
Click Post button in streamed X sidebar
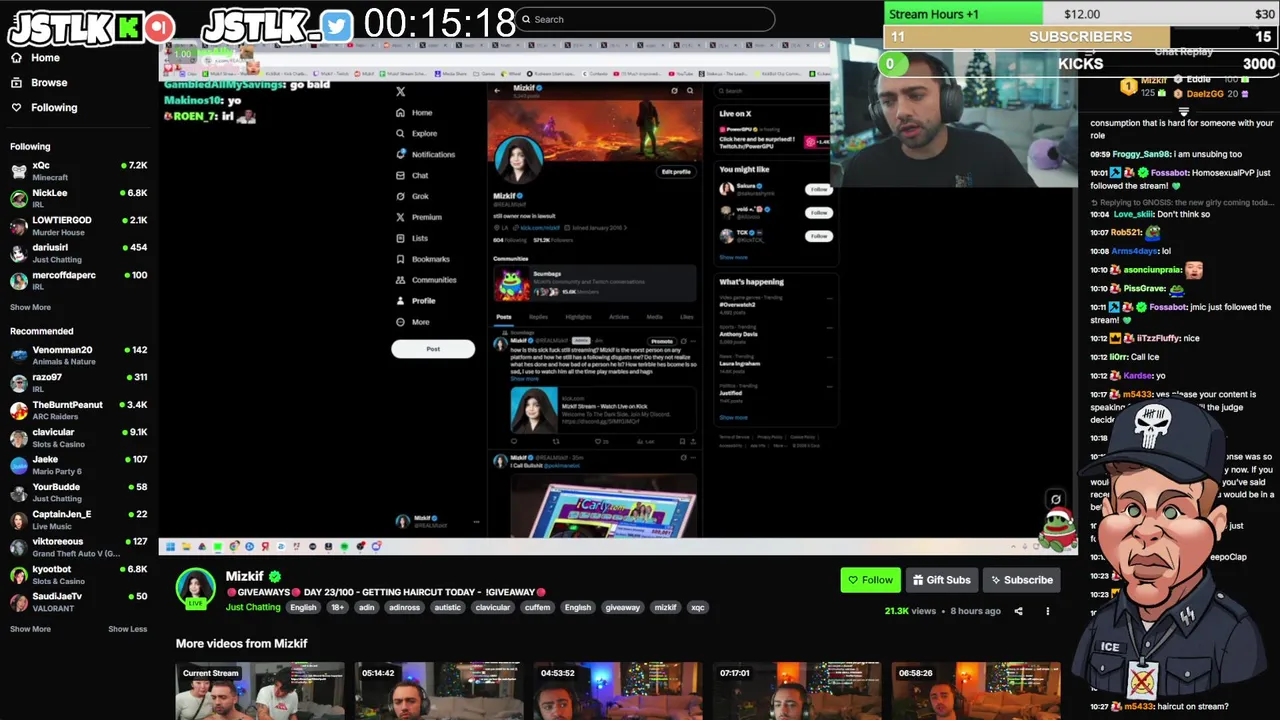pyautogui.click(x=433, y=349)
